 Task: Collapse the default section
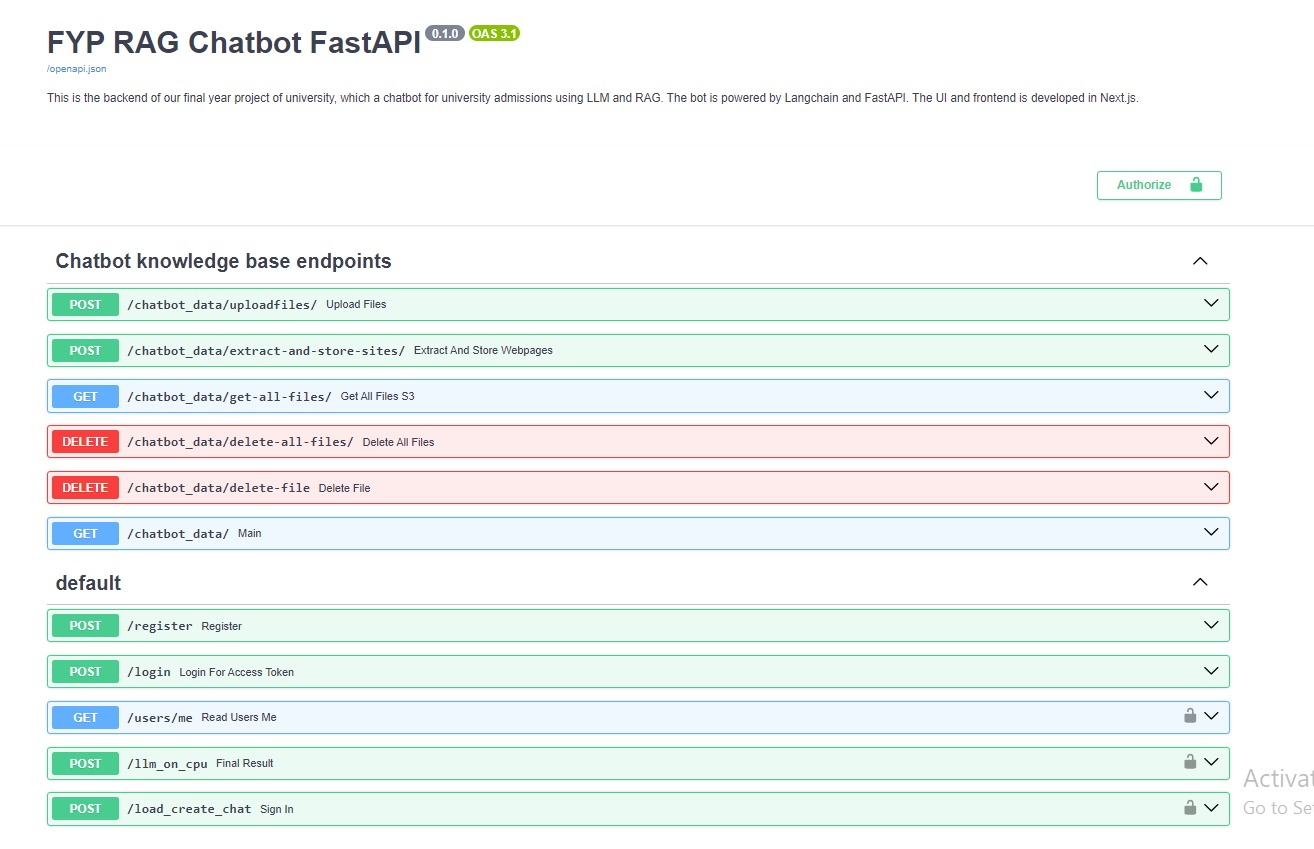tap(1200, 582)
